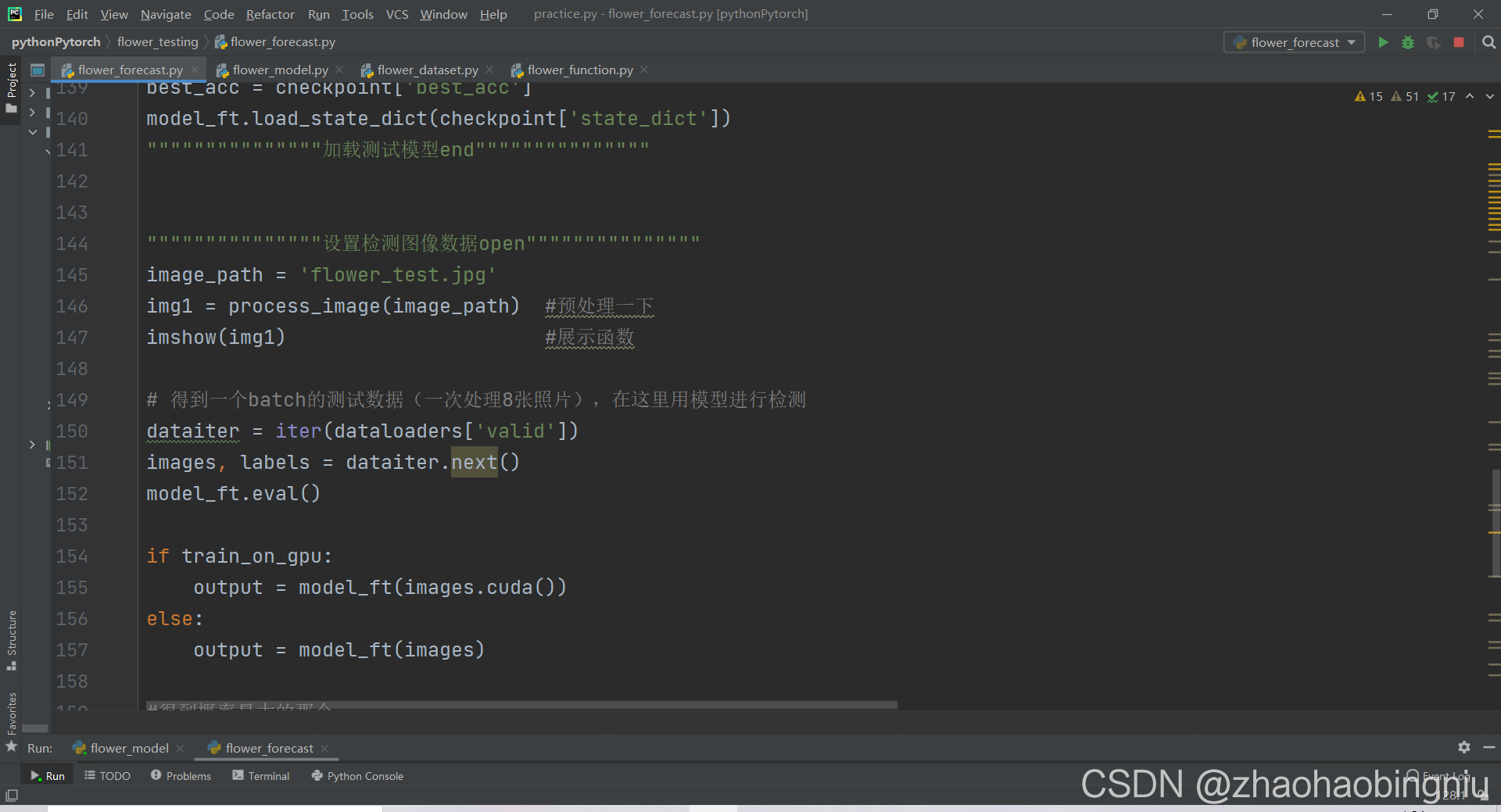The image size is (1501, 812).
Task: Click the yellow warnings indicator showing 15
Action: [x=1369, y=96]
